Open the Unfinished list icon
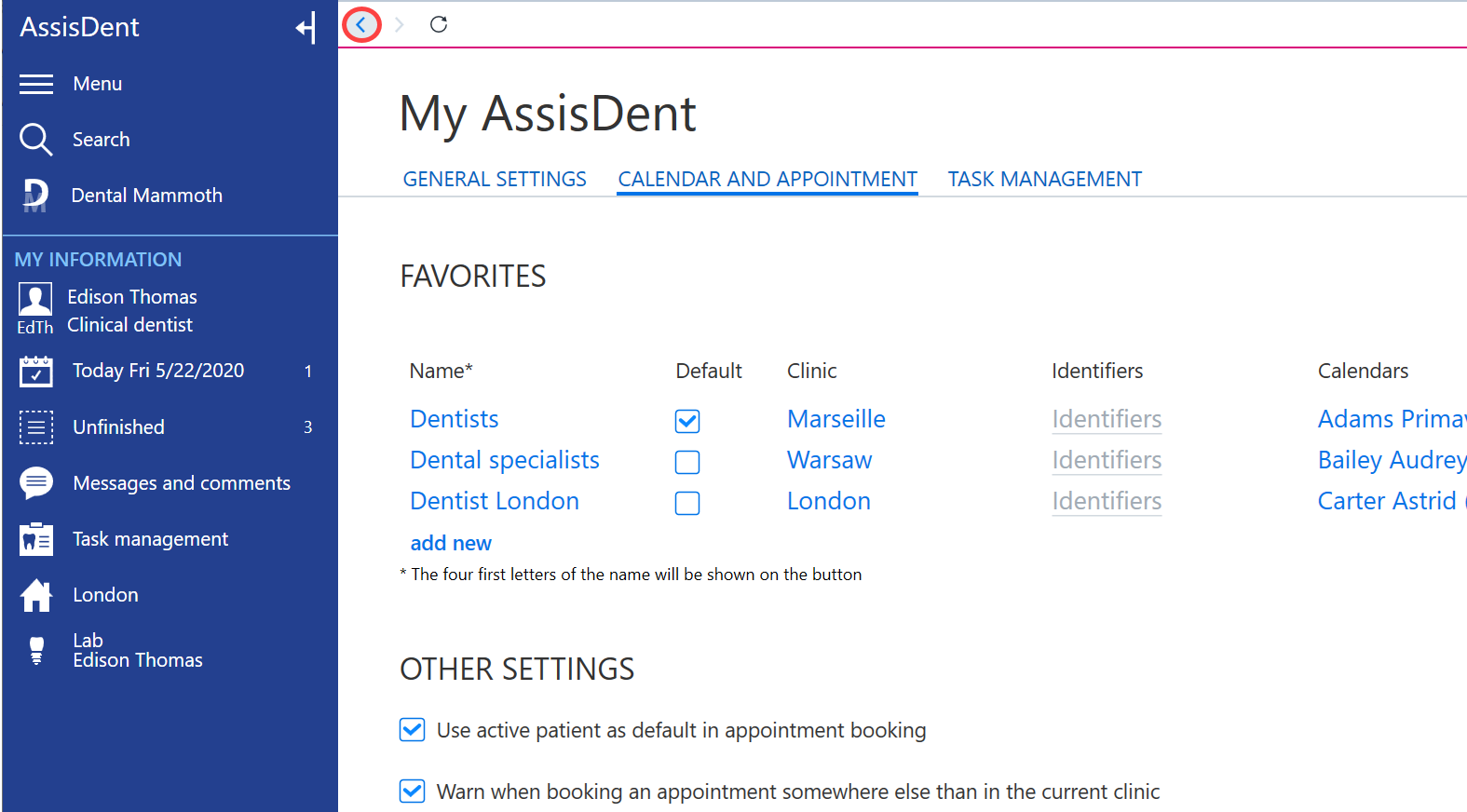Screen dimensions: 1467x812 pyautogui.click(x=36, y=427)
